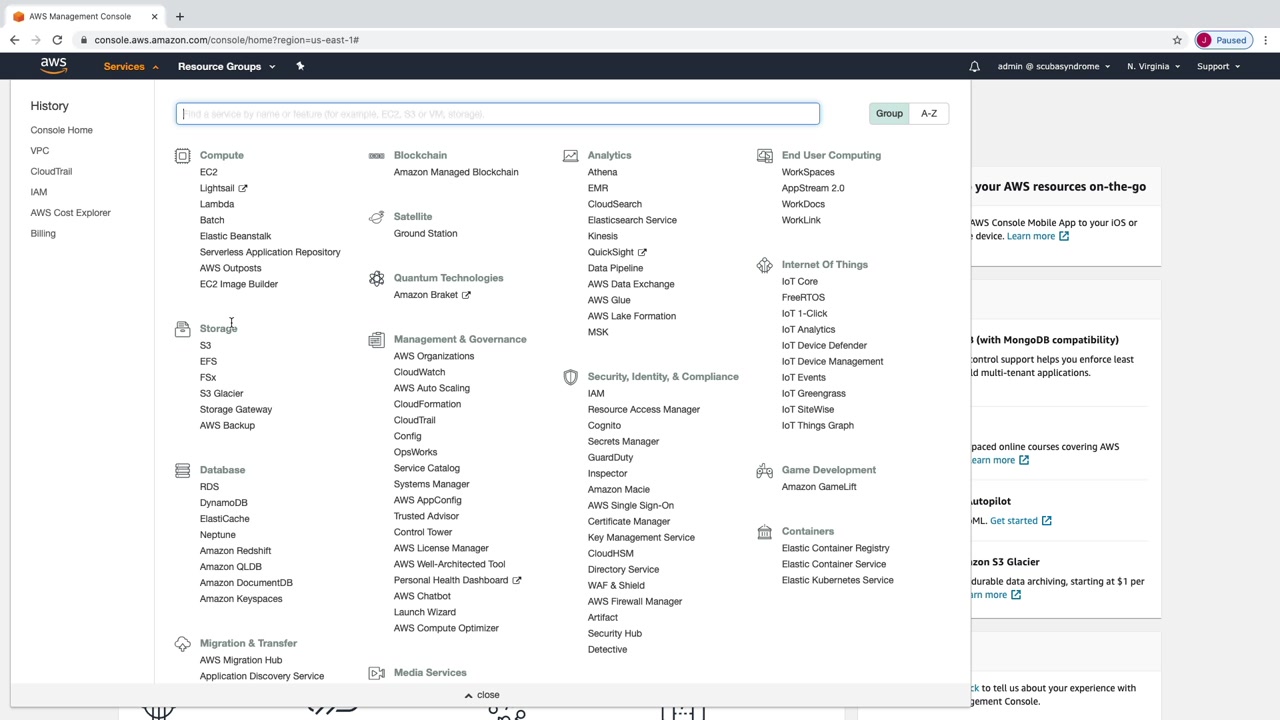Collapse the Services dropdown menu
This screenshot has width=1280, height=720.
131,67
